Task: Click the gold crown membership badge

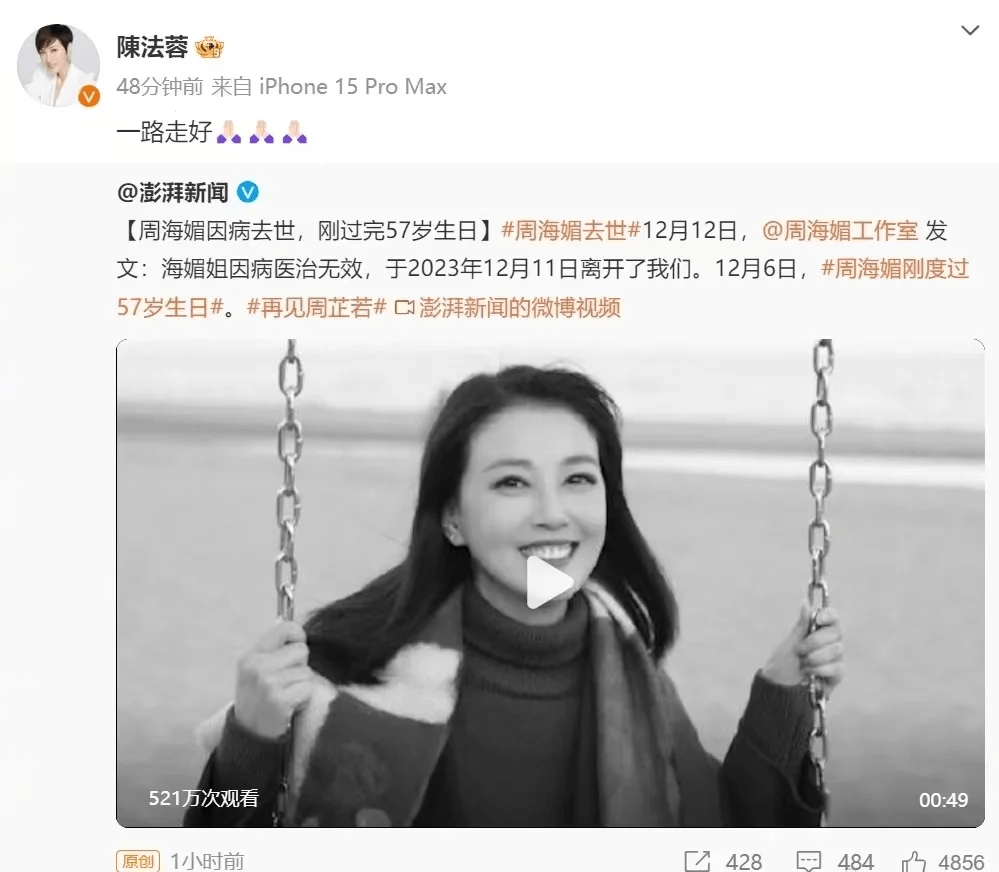Action: [209, 48]
